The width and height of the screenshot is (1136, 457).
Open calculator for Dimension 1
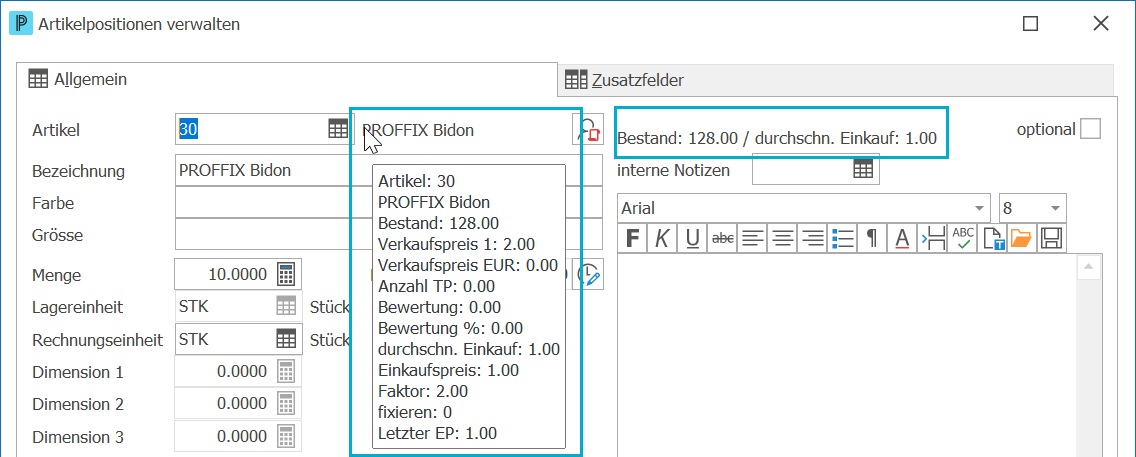click(287, 372)
